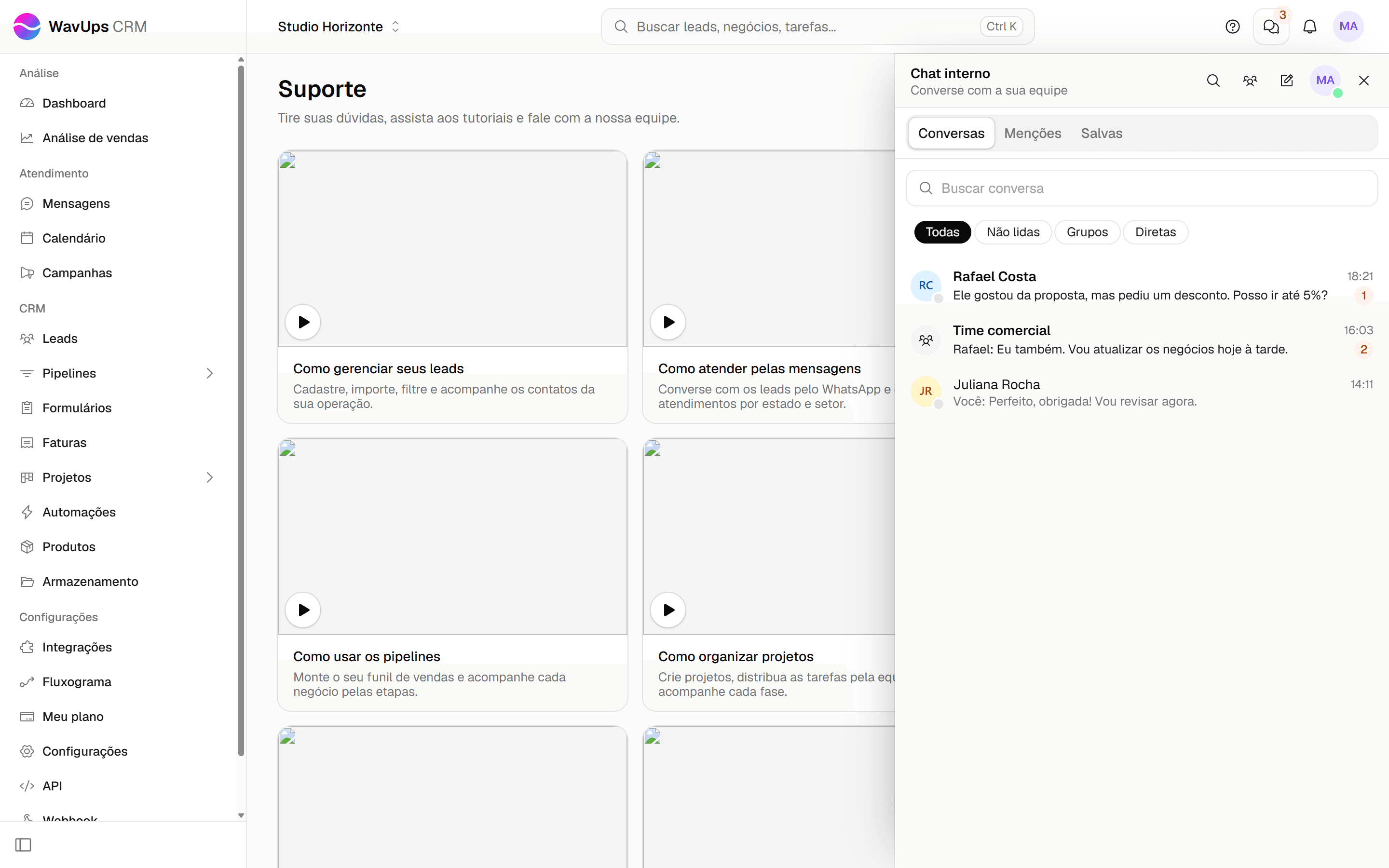Open the notifications bell
The width and height of the screenshot is (1389, 868).
[1310, 27]
